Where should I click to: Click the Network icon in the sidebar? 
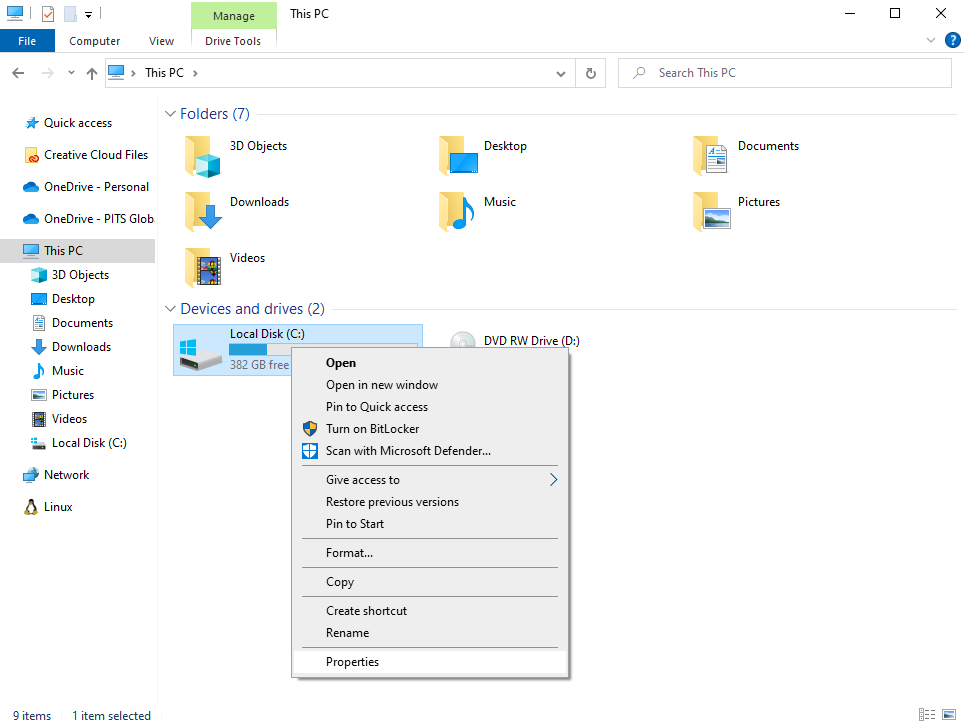[x=31, y=475]
